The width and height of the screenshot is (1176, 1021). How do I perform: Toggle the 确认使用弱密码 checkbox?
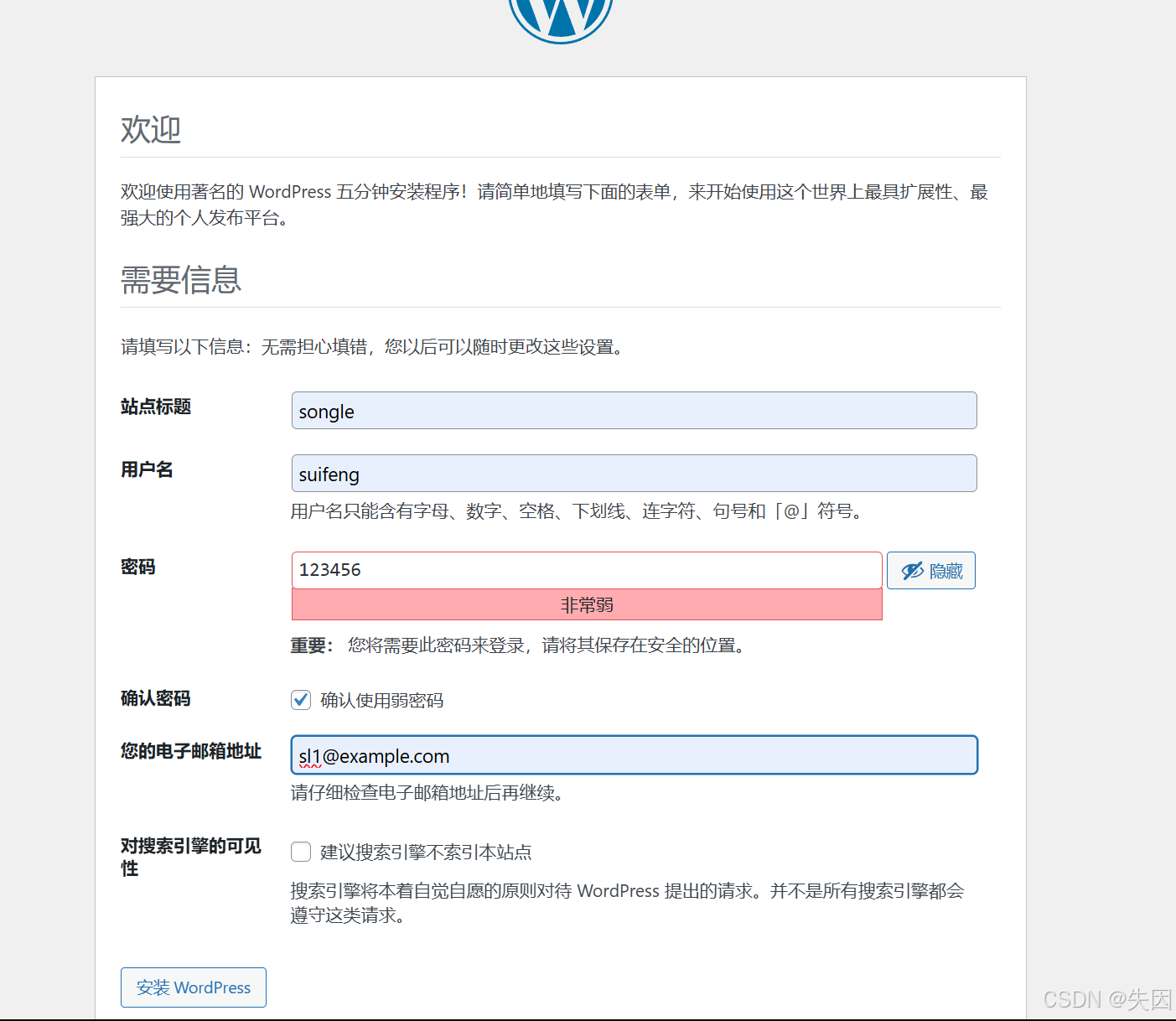click(301, 700)
